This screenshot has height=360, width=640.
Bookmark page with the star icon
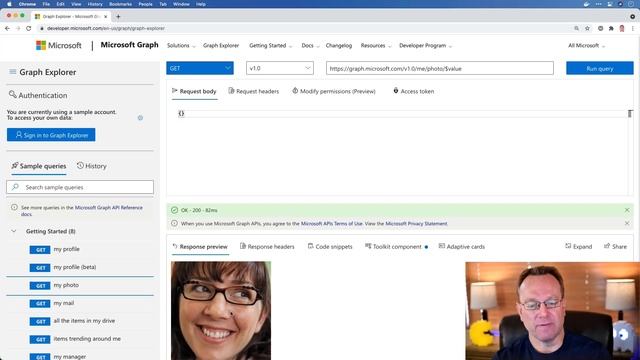click(587, 28)
